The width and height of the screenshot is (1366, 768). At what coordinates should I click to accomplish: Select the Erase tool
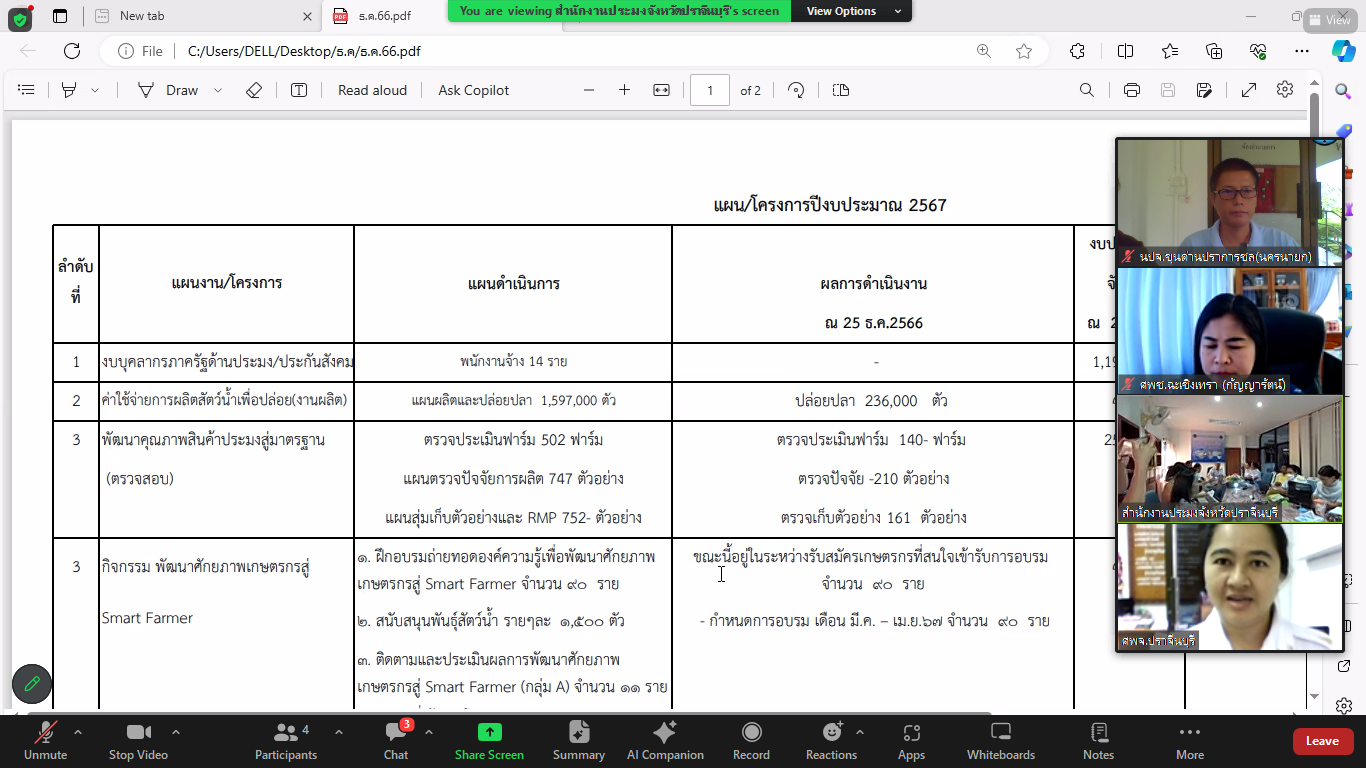254,90
